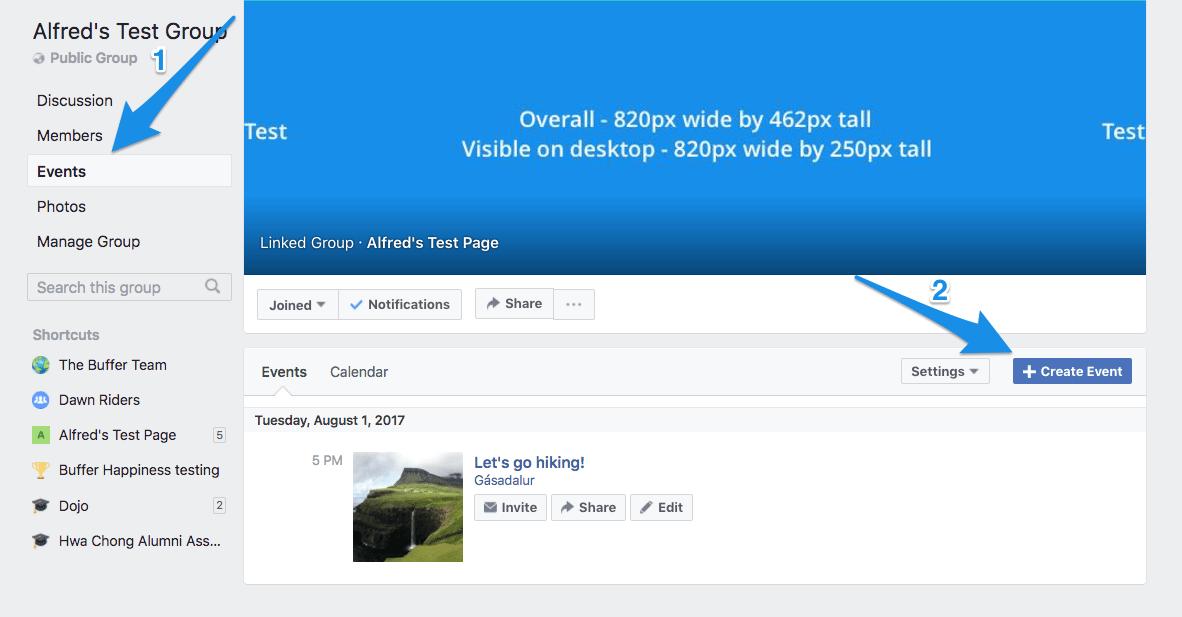Click the Create Event button

[x=1072, y=371]
